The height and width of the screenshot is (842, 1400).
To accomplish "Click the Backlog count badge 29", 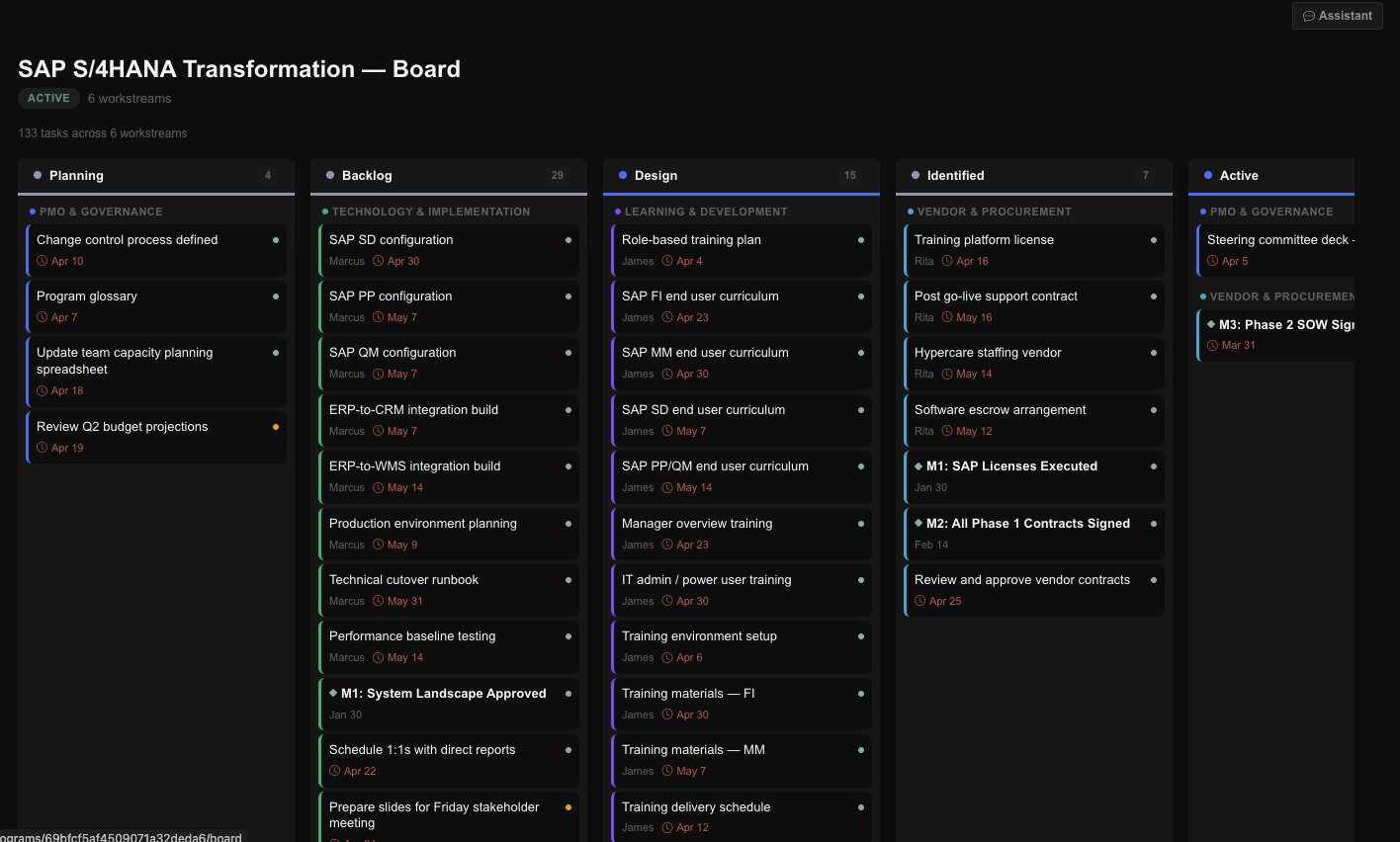I will (558, 175).
